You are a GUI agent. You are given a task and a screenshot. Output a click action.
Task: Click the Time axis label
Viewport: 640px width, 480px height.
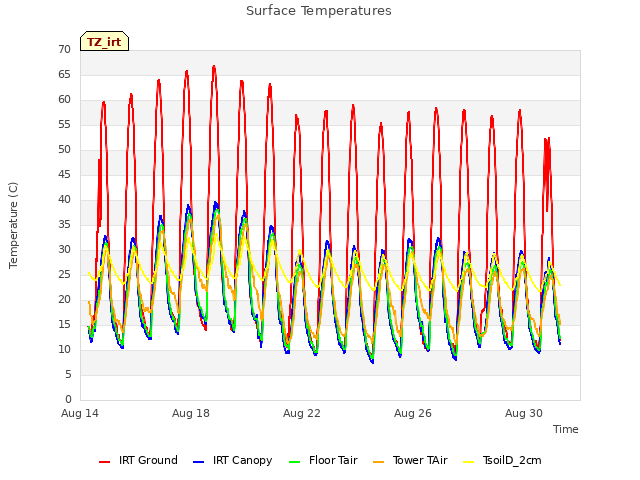(x=566, y=429)
